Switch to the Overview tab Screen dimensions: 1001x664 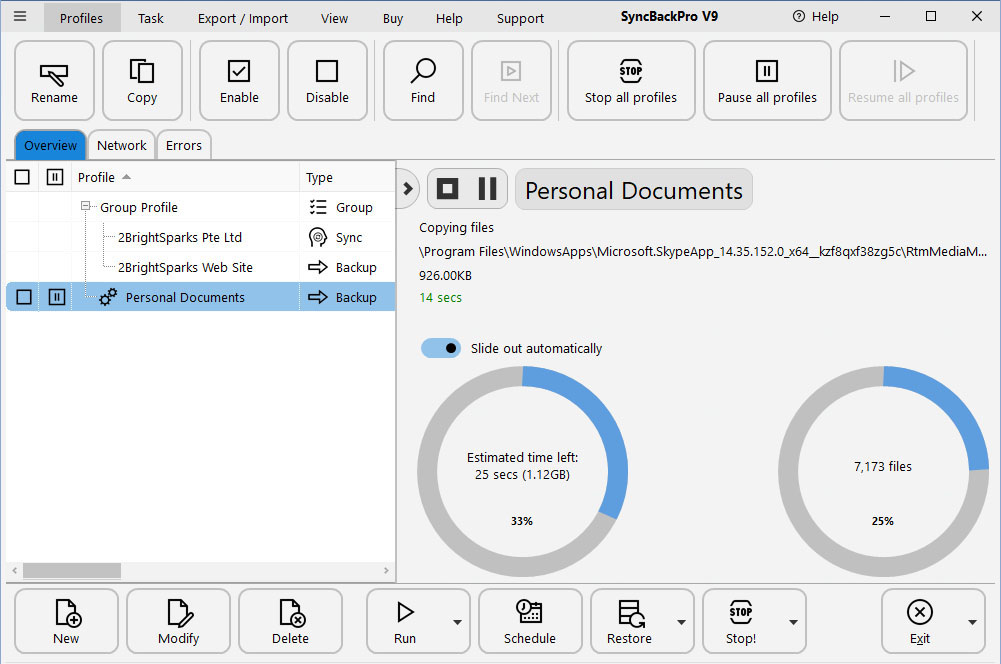(x=50, y=145)
